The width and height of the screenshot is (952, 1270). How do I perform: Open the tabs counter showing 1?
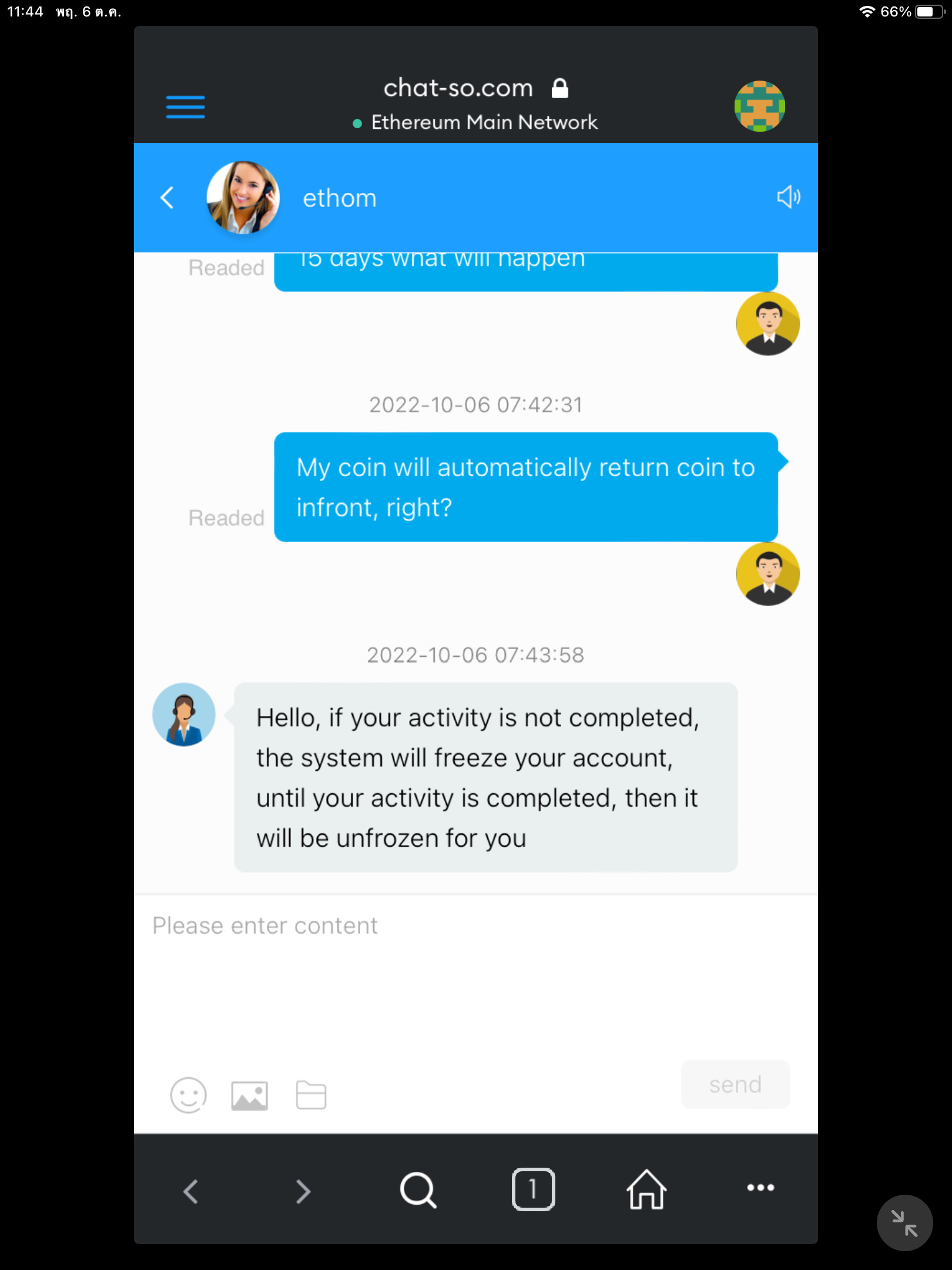click(533, 1189)
